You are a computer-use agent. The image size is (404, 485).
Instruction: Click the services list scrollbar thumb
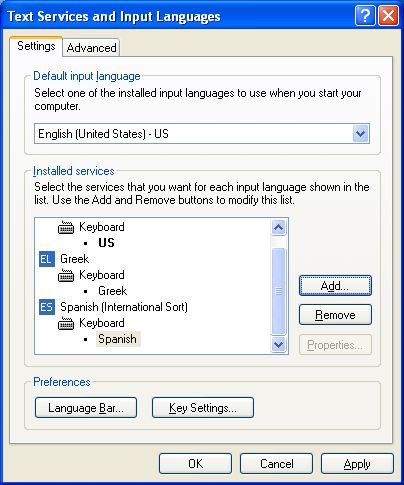point(278,291)
